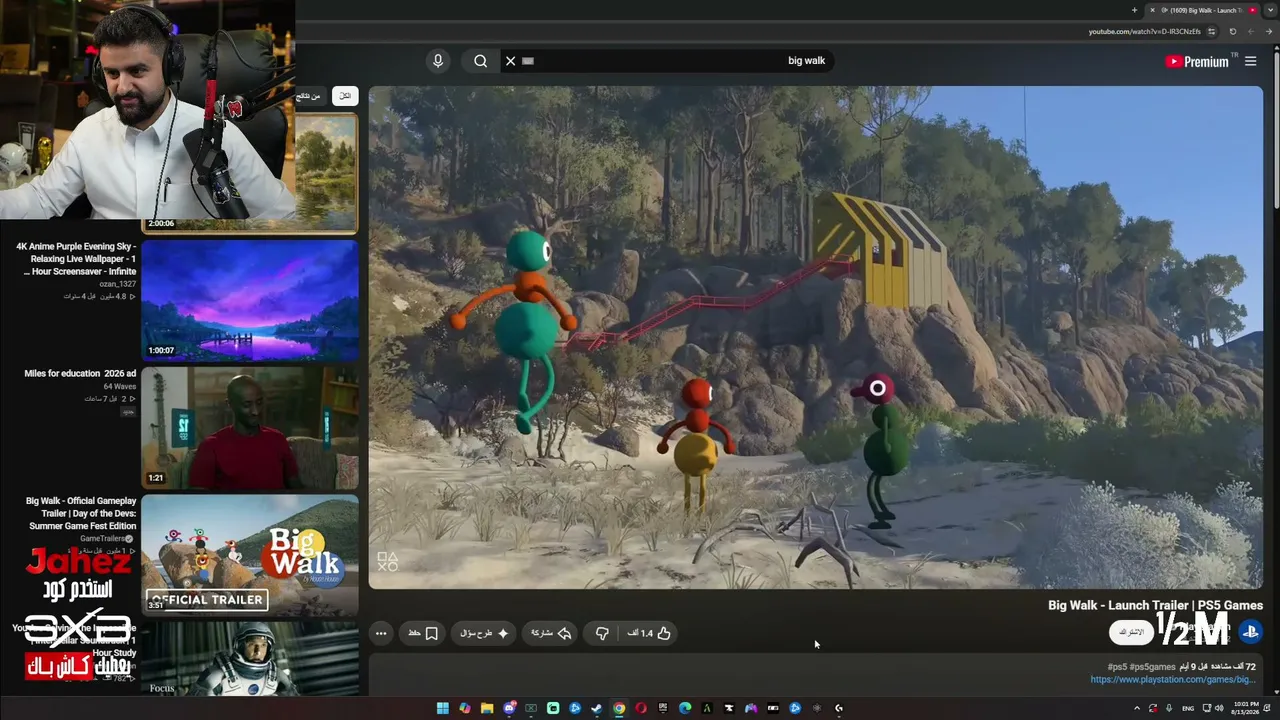Viewport: 1280px width, 720px height.
Task: Open the landscape painting 2:00:06 thumbnail
Action: coord(326,173)
